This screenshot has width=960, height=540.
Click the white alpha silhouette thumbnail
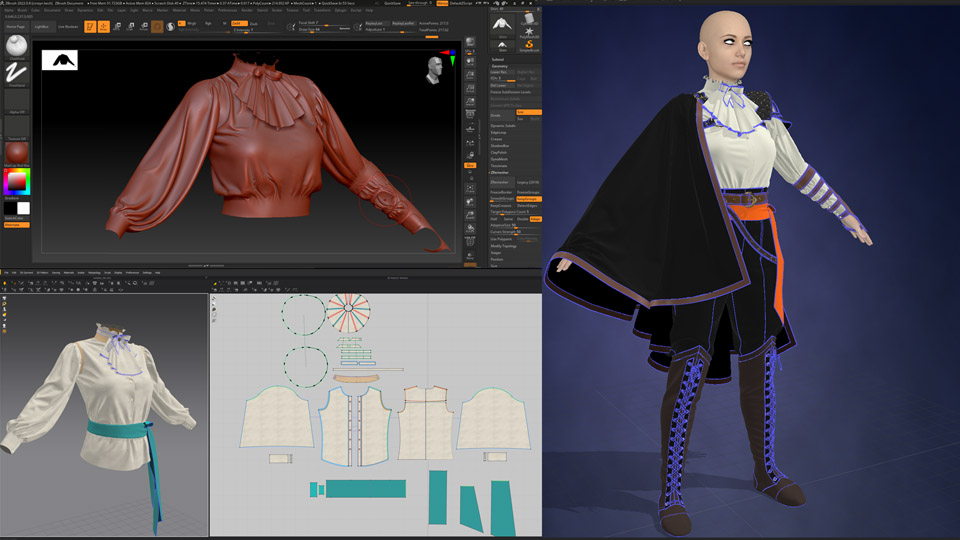(59, 60)
